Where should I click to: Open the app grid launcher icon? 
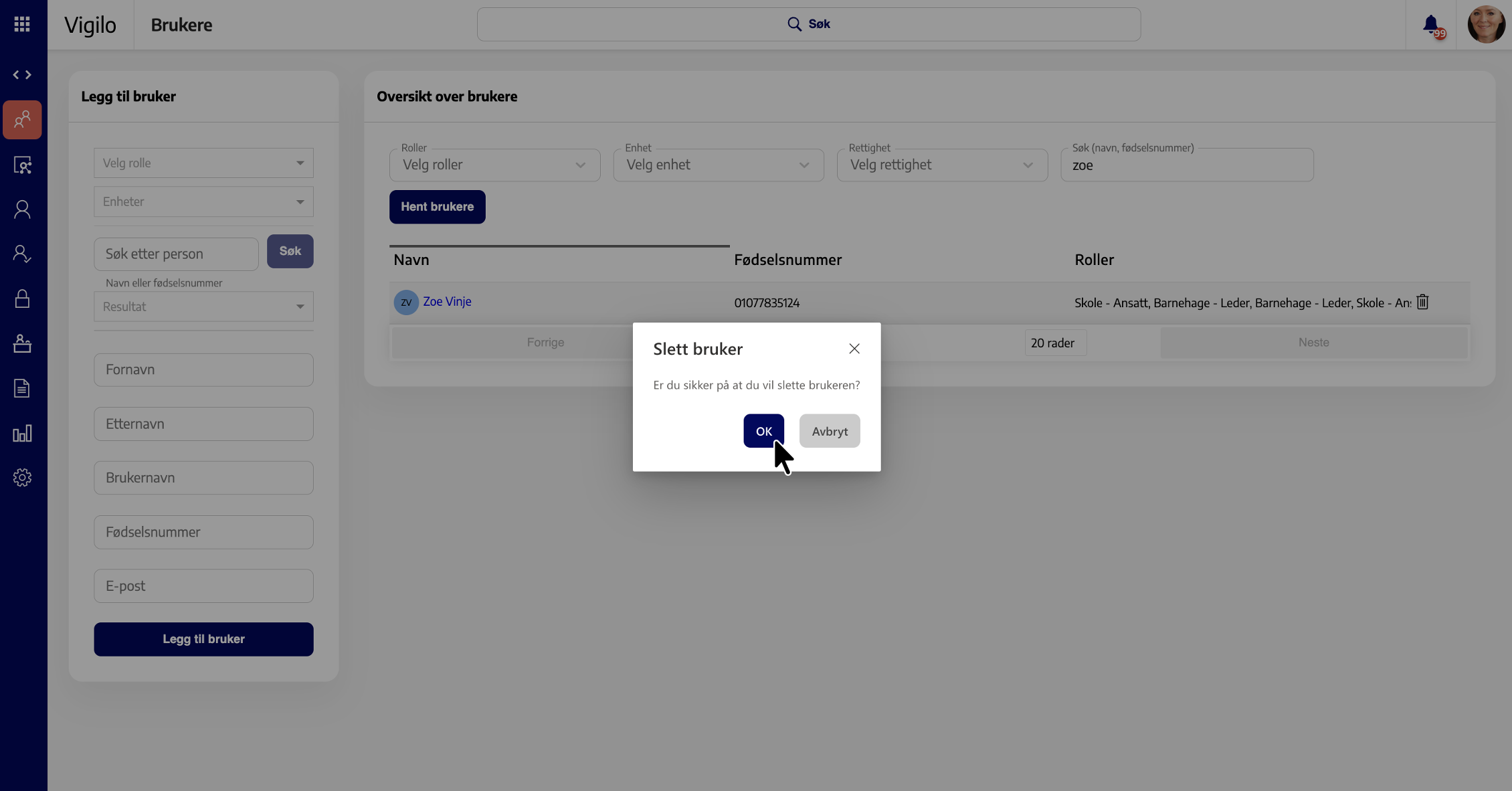pyautogui.click(x=22, y=25)
